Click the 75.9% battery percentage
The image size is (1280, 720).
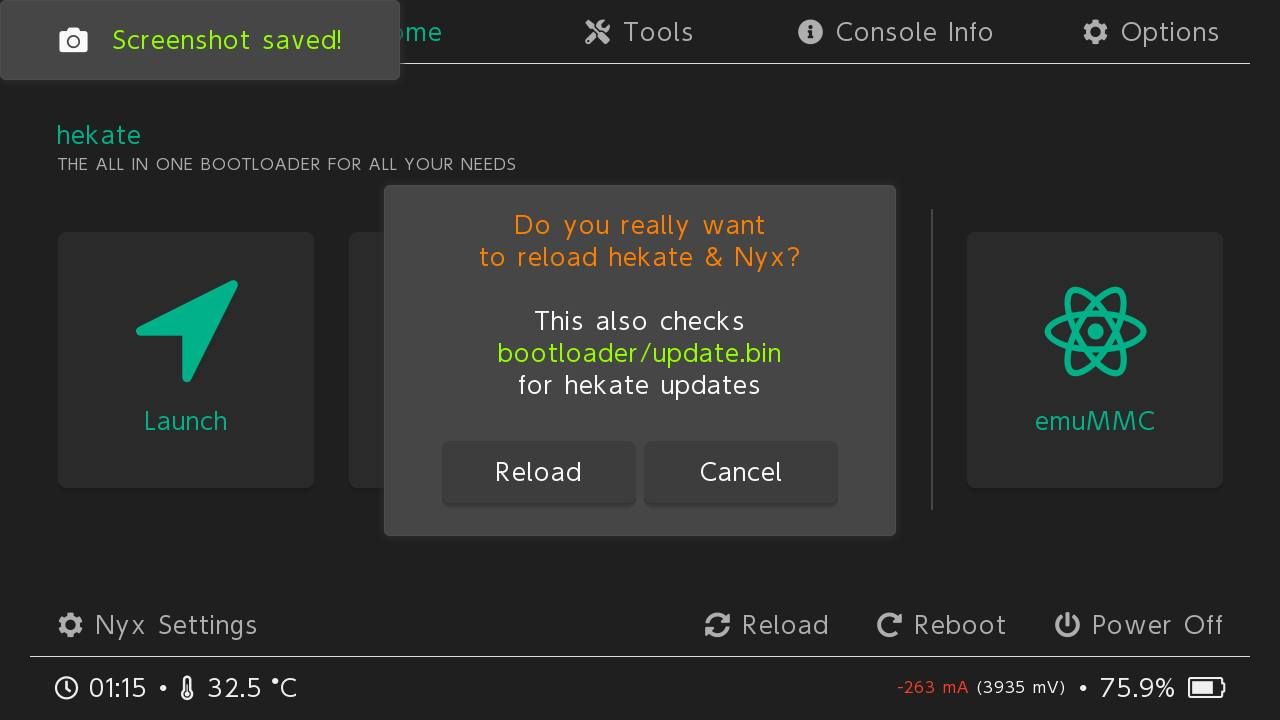click(1137, 688)
